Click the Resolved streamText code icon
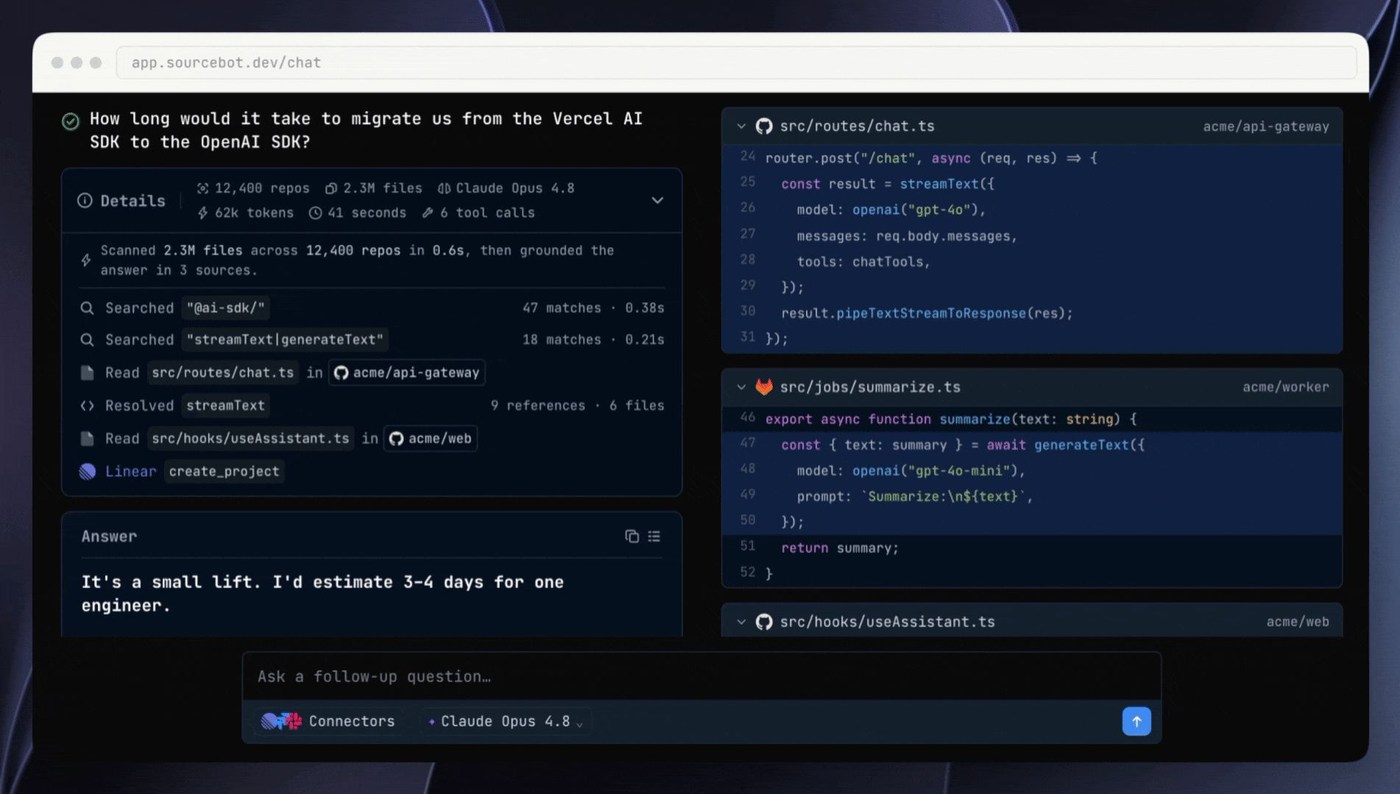1400x794 pixels. coord(87,406)
